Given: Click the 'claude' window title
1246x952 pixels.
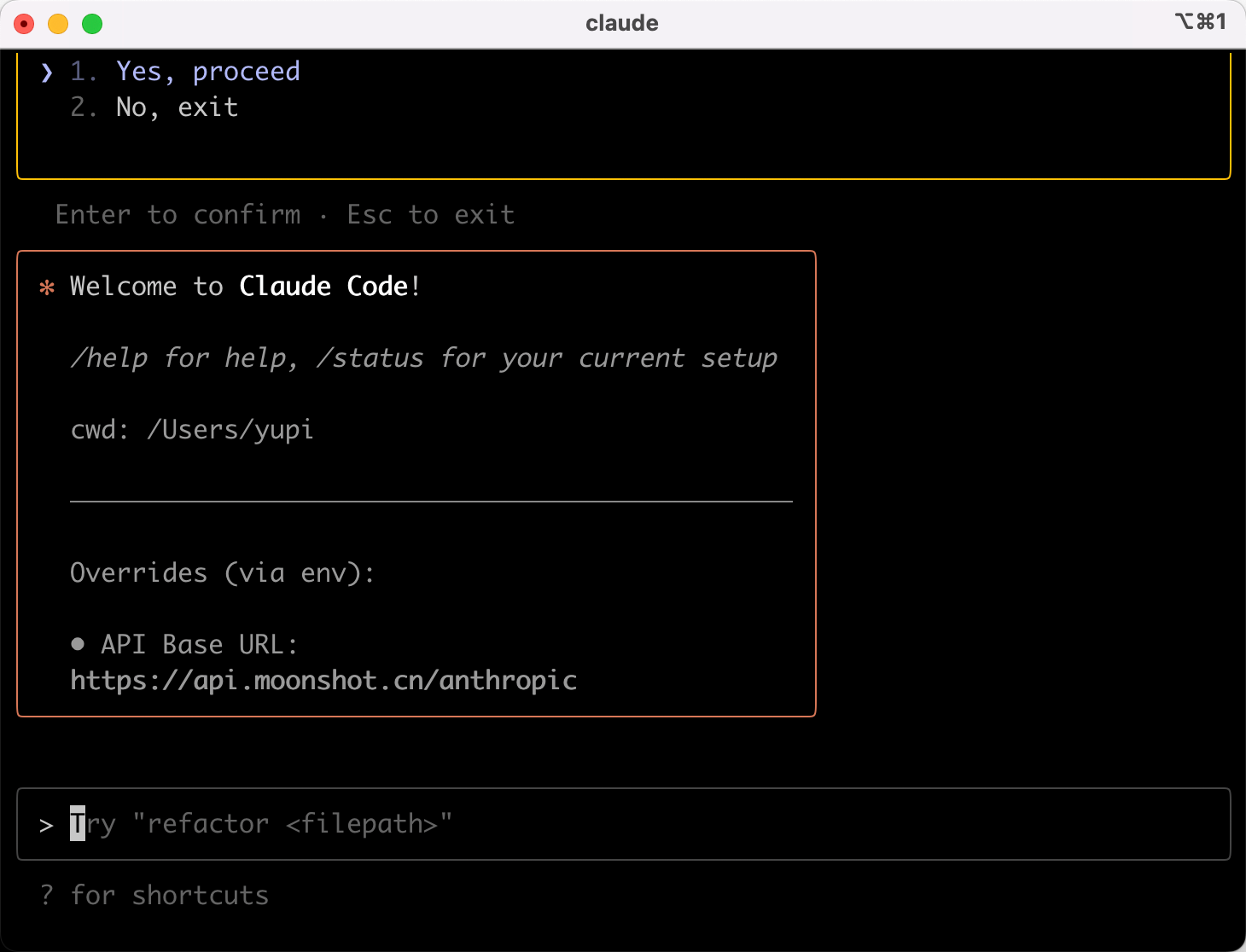Looking at the screenshot, I should point(622,23).
